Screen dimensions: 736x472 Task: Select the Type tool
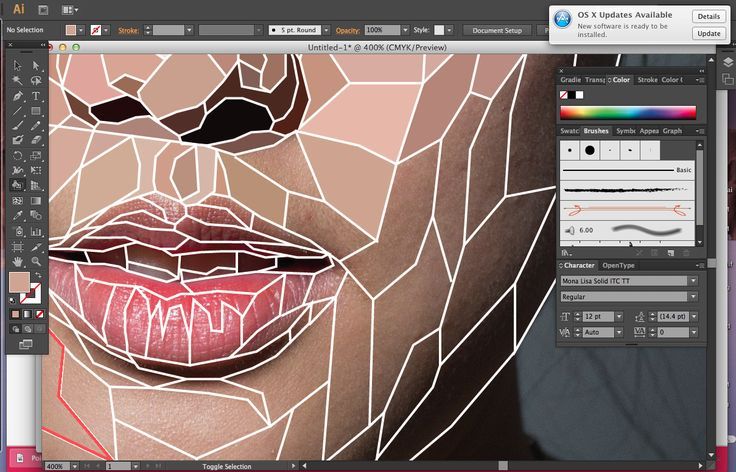click(x=36, y=96)
